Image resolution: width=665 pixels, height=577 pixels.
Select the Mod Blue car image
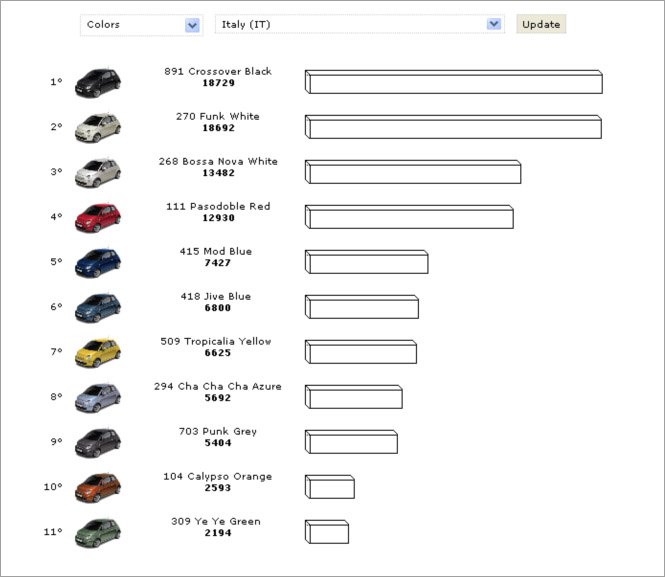[97, 261]
